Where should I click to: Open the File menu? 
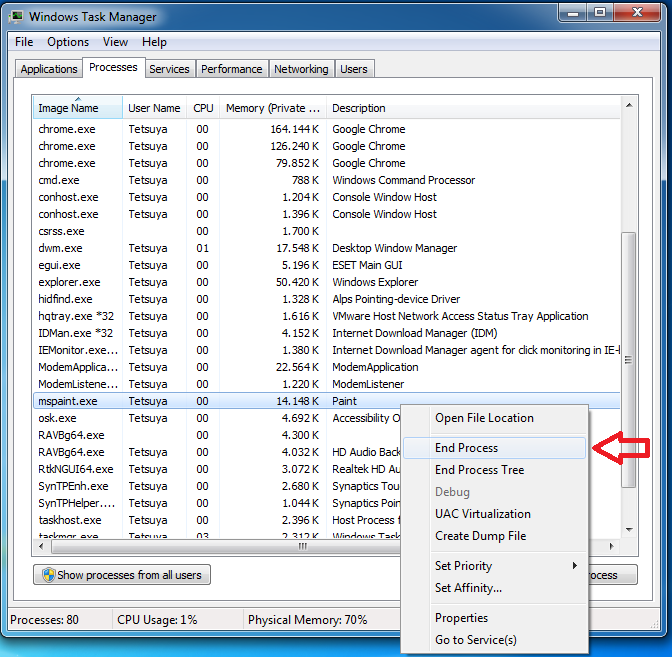point(24,42)
